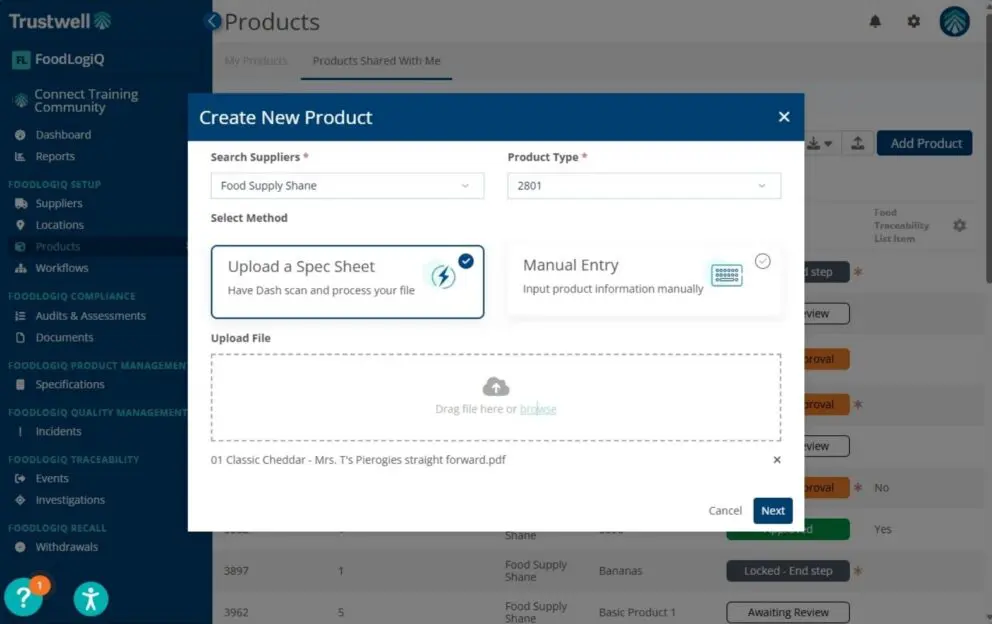
Task: Click product ID 3897
Action: pos(236,571)
